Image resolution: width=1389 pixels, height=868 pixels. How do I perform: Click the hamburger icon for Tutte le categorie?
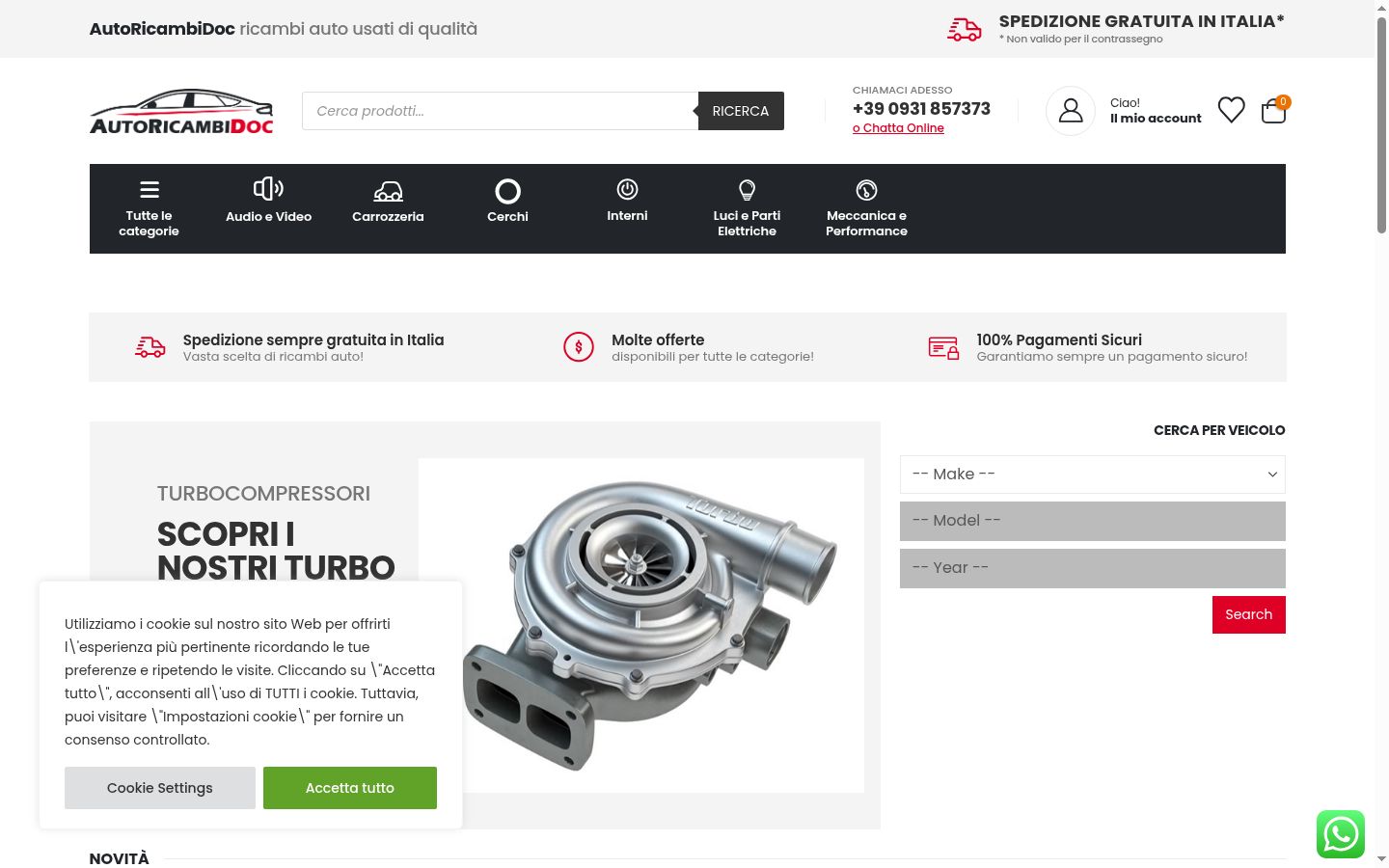coord(150,189)
